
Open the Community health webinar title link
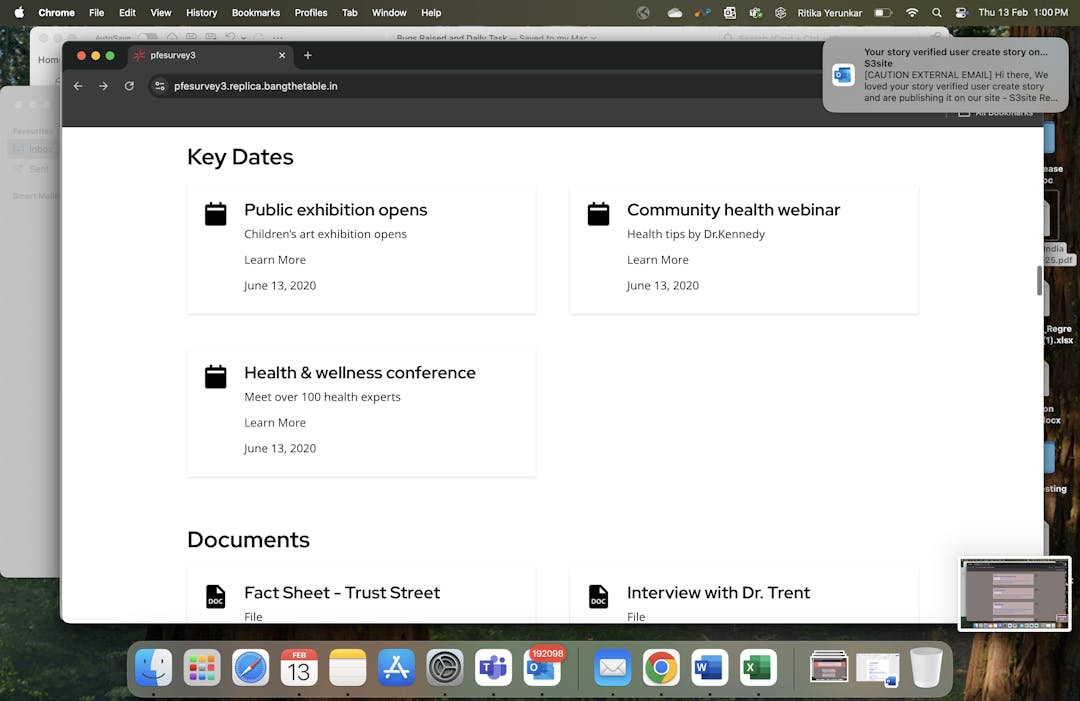pos(733,210)
